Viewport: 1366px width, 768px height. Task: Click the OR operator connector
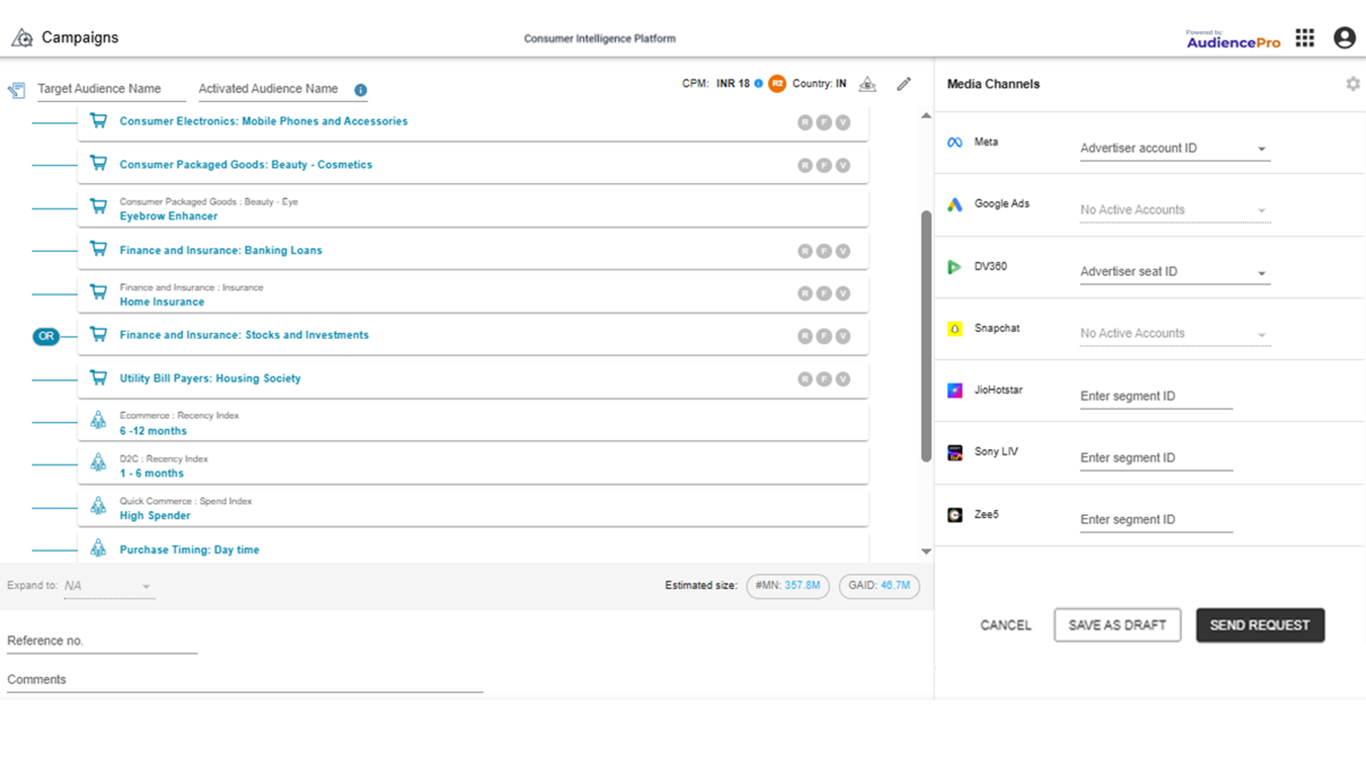[46, 336]
